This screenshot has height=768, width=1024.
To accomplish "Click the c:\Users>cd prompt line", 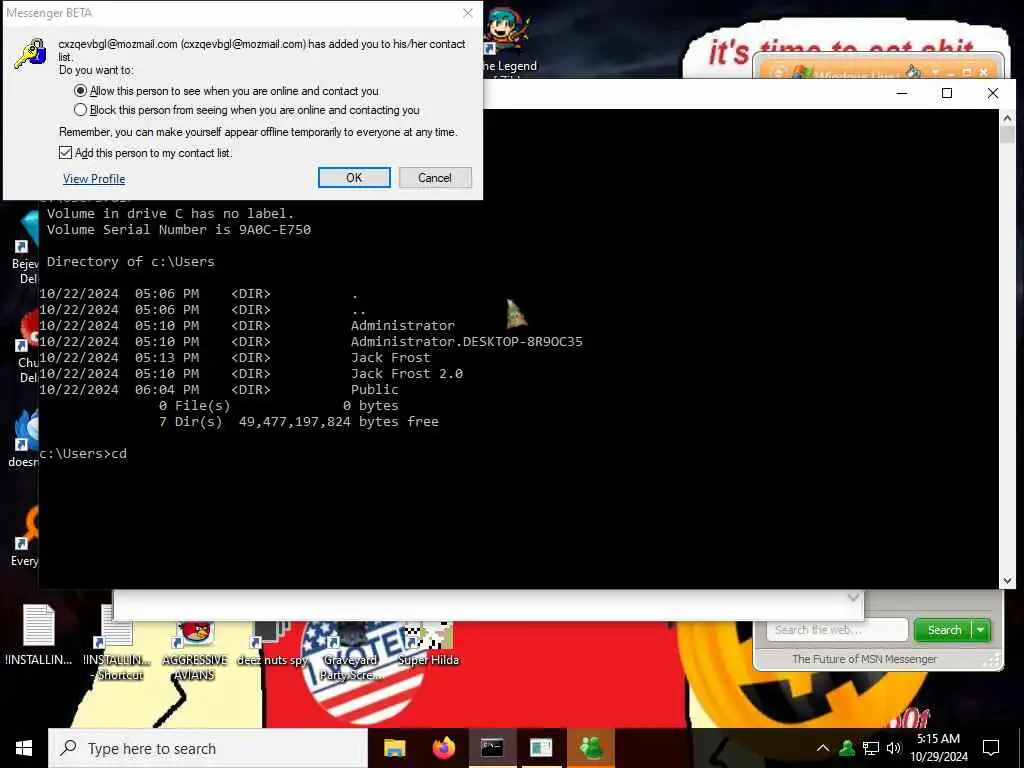I will pos(83,454).
